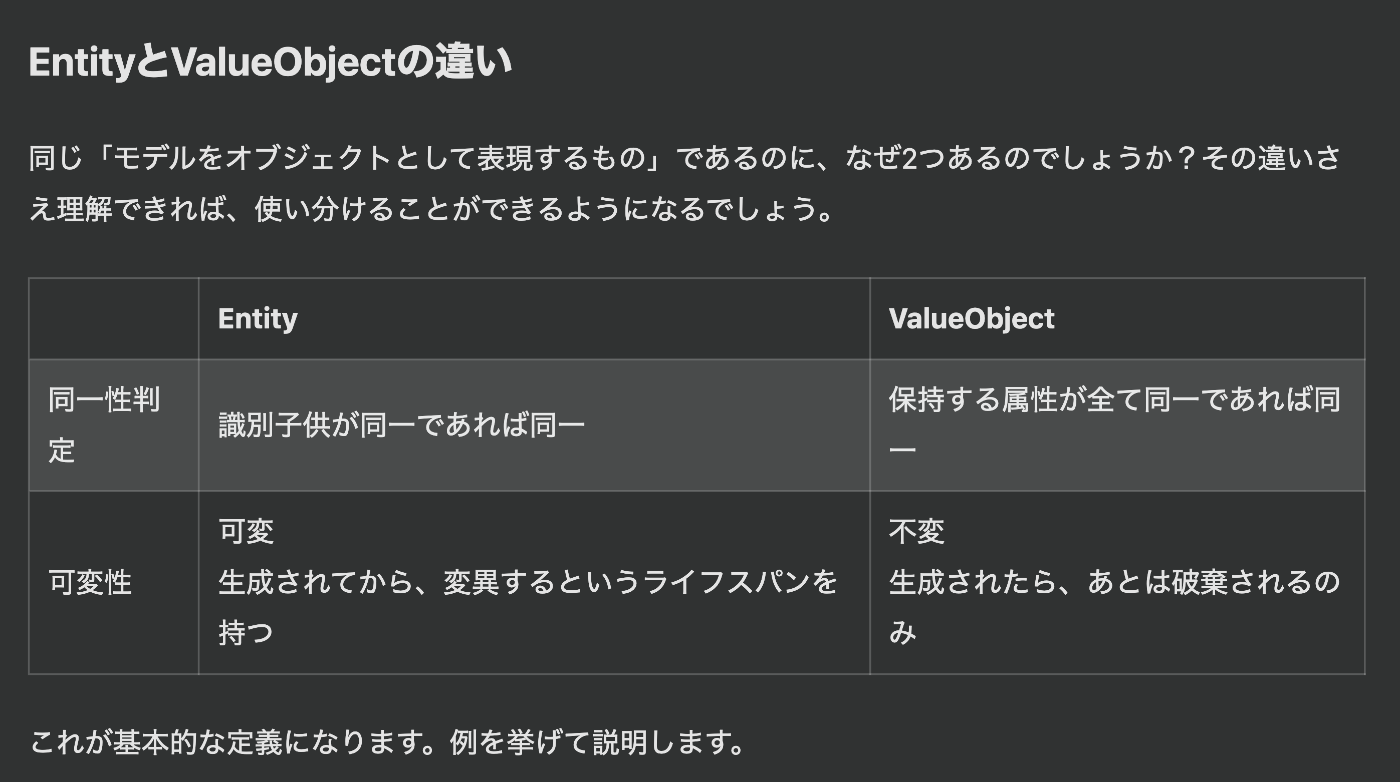Select the 同一性判定 row label cell
This screenshot has height=782, width=1400.
114,425
